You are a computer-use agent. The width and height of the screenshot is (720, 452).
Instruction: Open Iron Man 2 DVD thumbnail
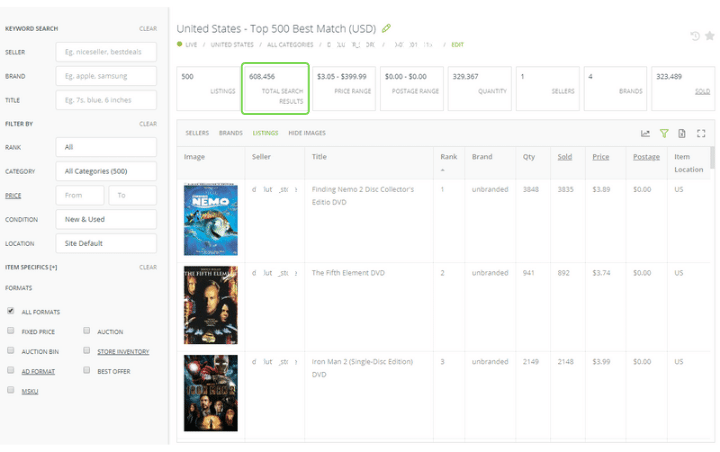211,393
